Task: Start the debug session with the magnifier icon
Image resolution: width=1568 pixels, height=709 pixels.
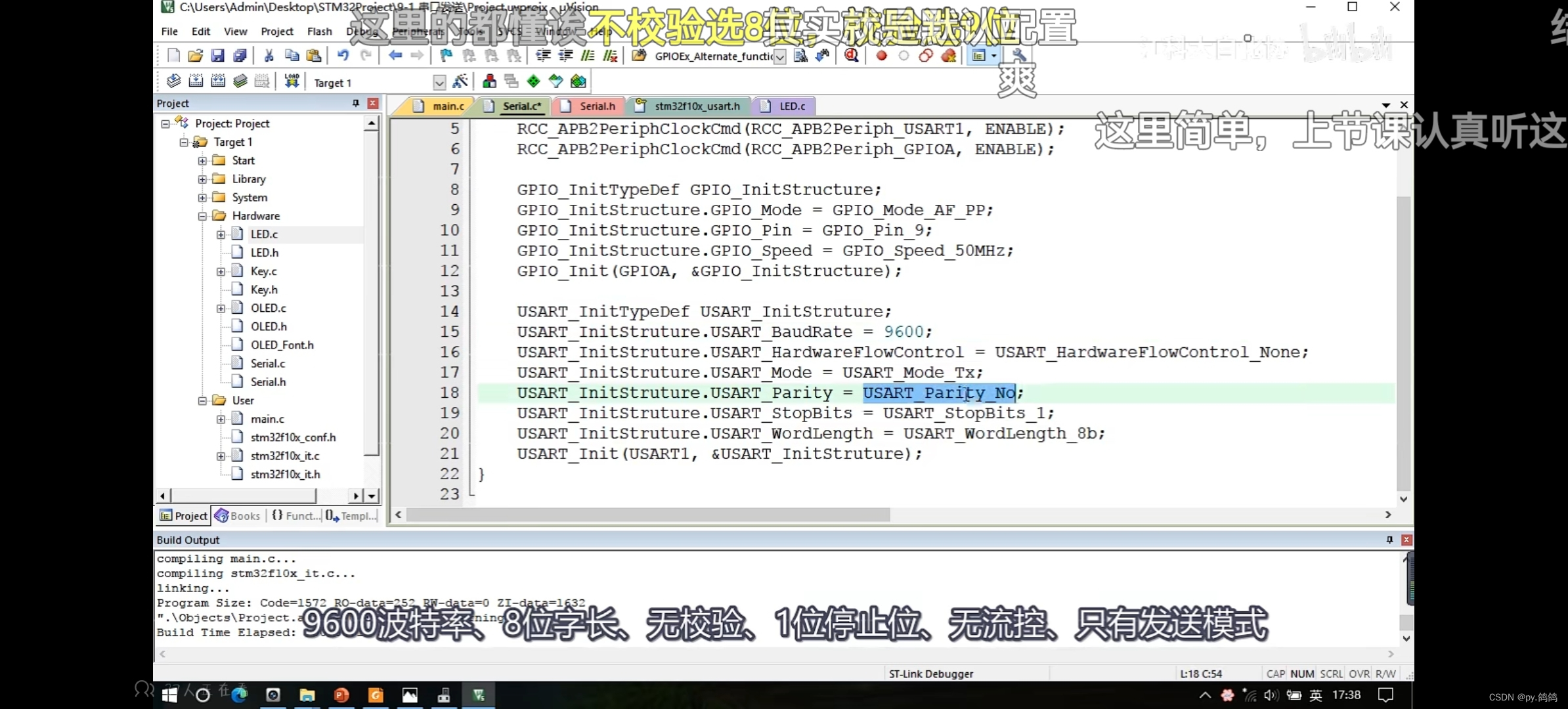Action: click(852, 56)
